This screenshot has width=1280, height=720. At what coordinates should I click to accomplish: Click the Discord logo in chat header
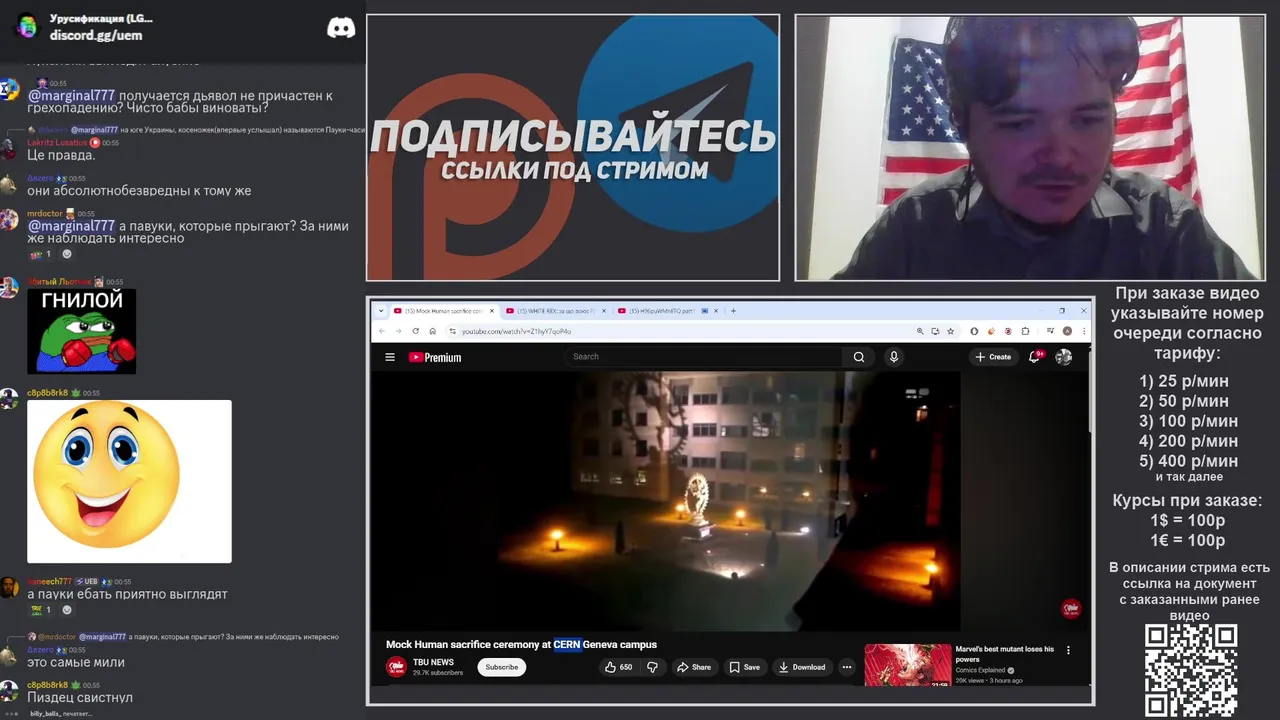point(341,28)
